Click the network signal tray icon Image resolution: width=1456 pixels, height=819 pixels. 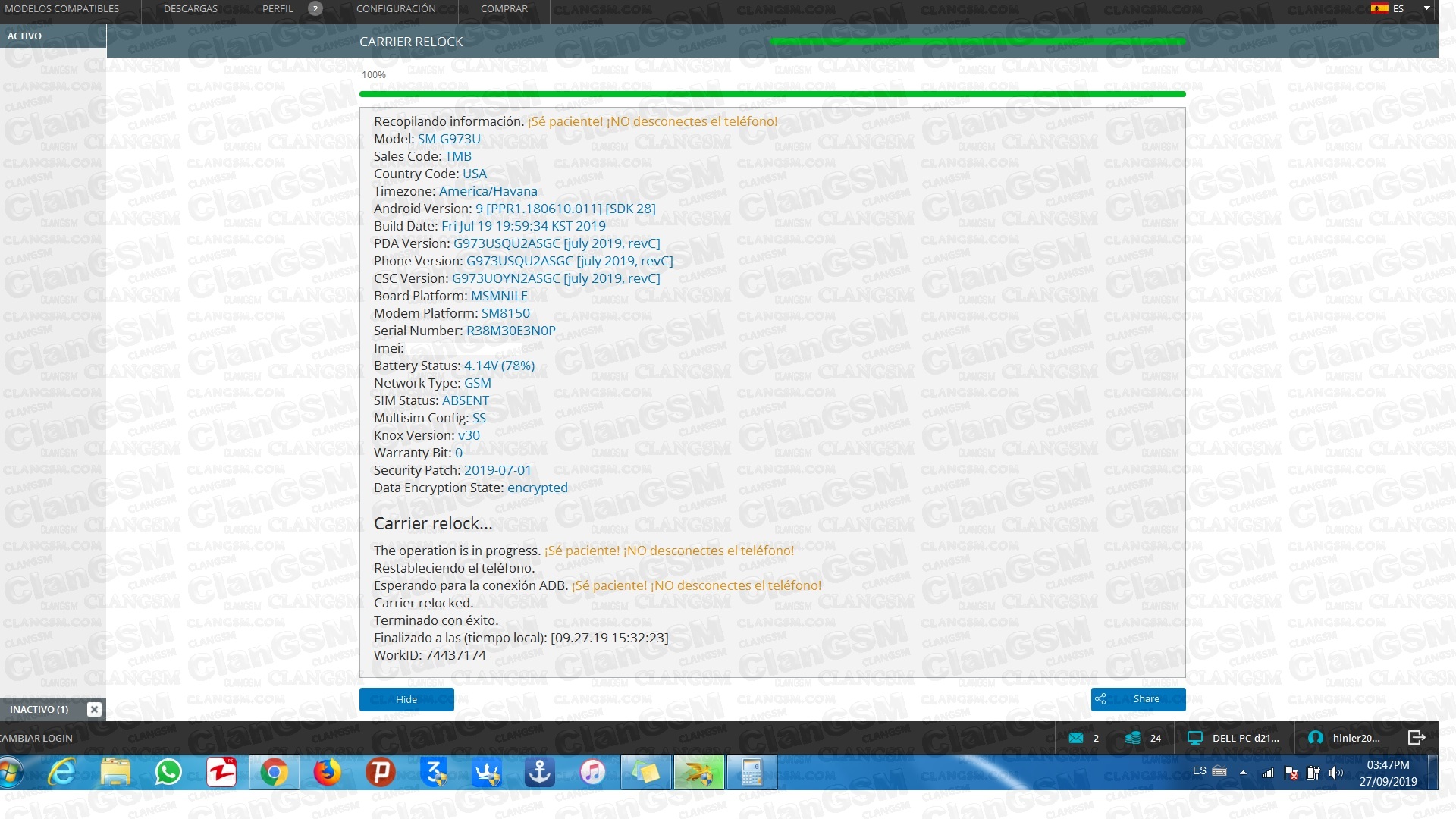(1268, 773)
